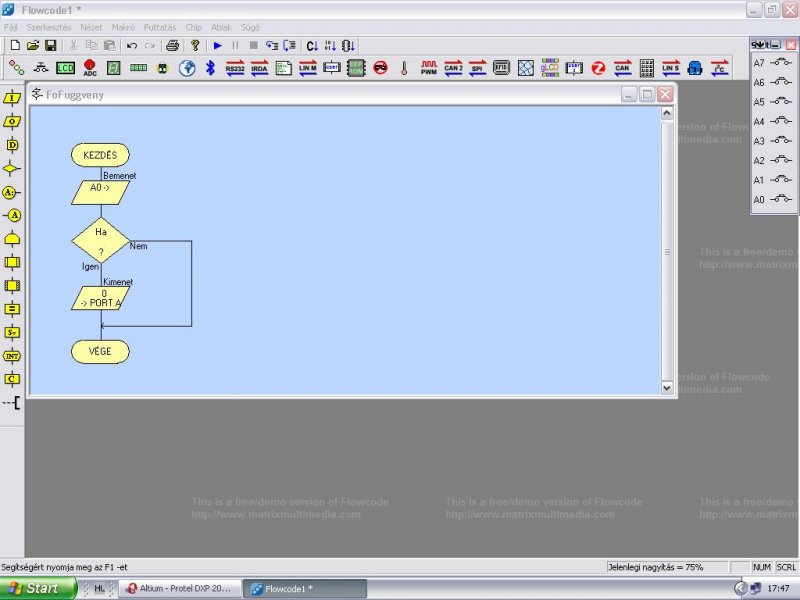
Task: Run the simulation with the play button
Action: point(217,45)
